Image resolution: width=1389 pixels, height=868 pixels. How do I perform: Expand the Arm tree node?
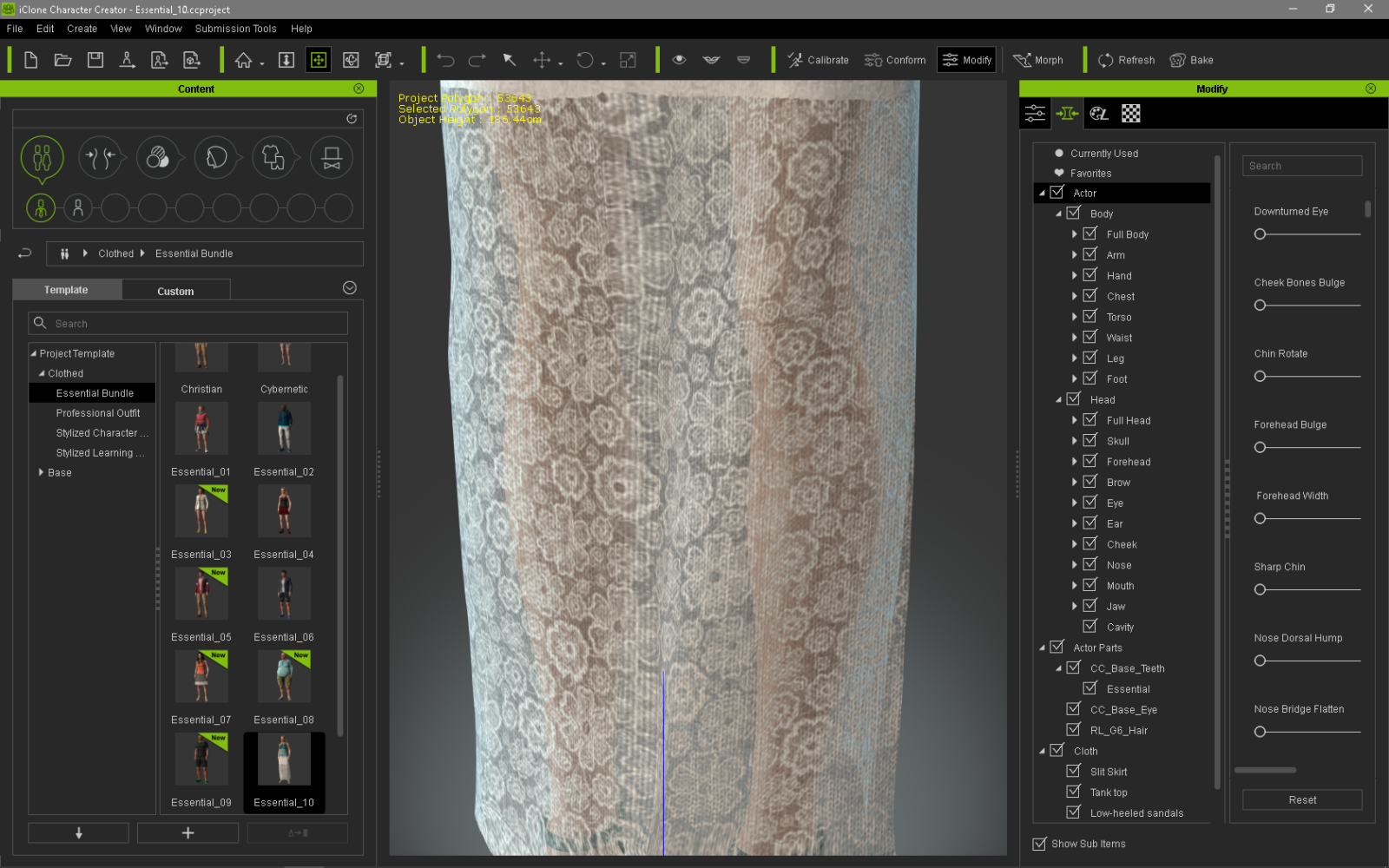[x=1075, y=255]
